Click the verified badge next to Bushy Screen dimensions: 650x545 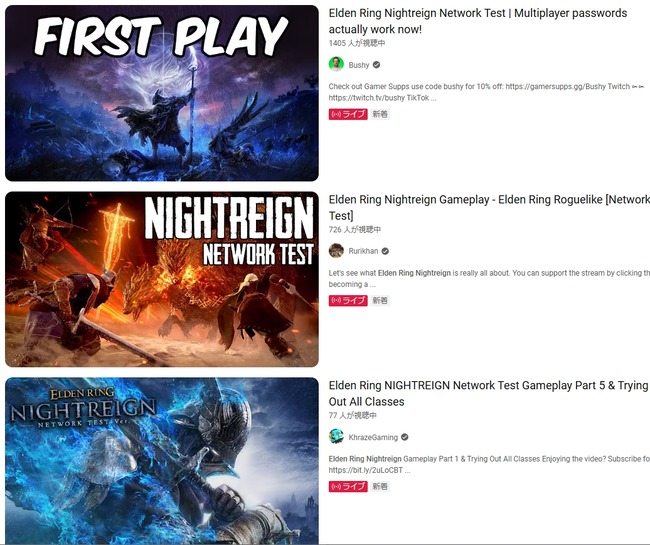[376, 65]
